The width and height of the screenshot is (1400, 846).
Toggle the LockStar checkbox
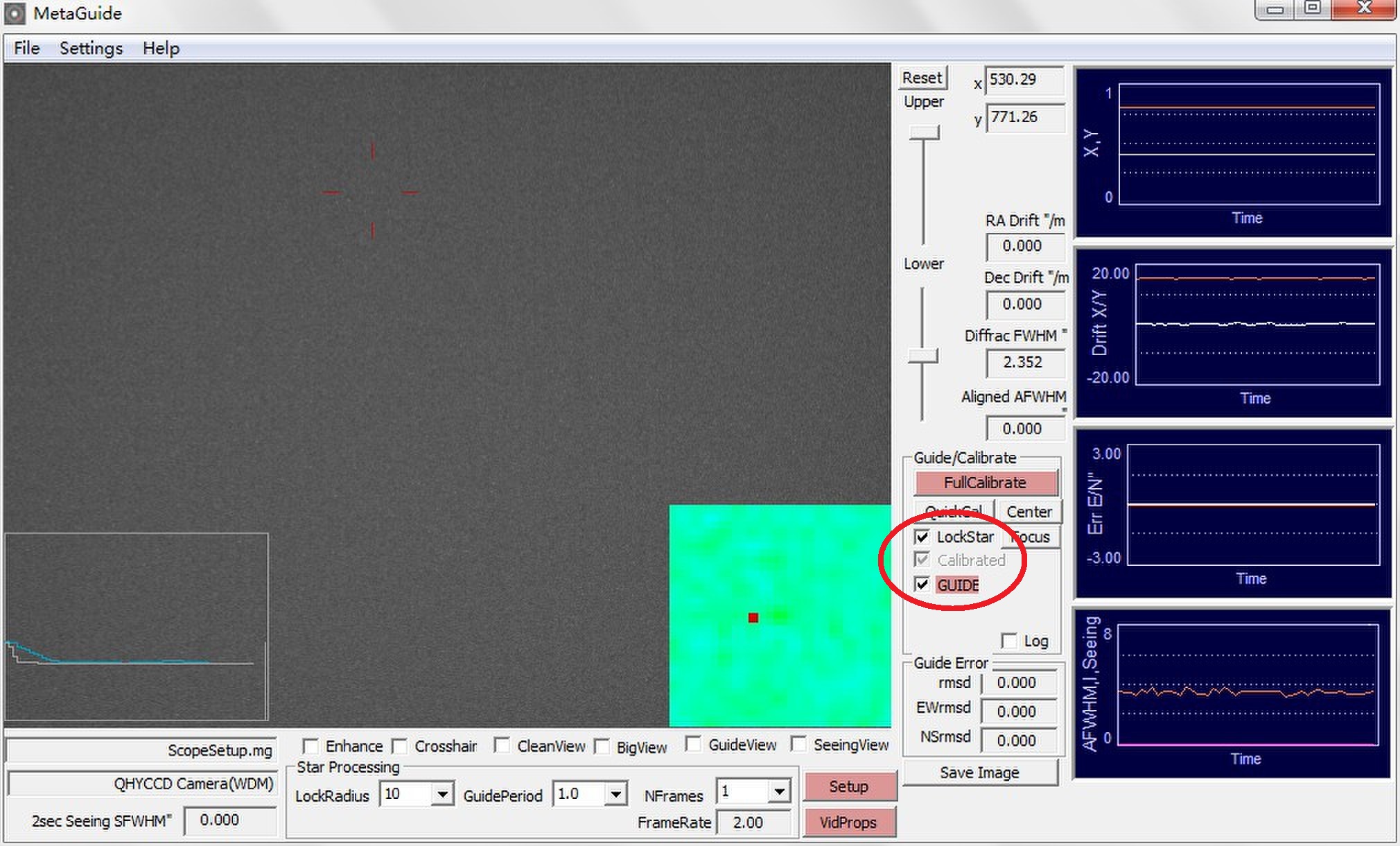click(922, 537)
